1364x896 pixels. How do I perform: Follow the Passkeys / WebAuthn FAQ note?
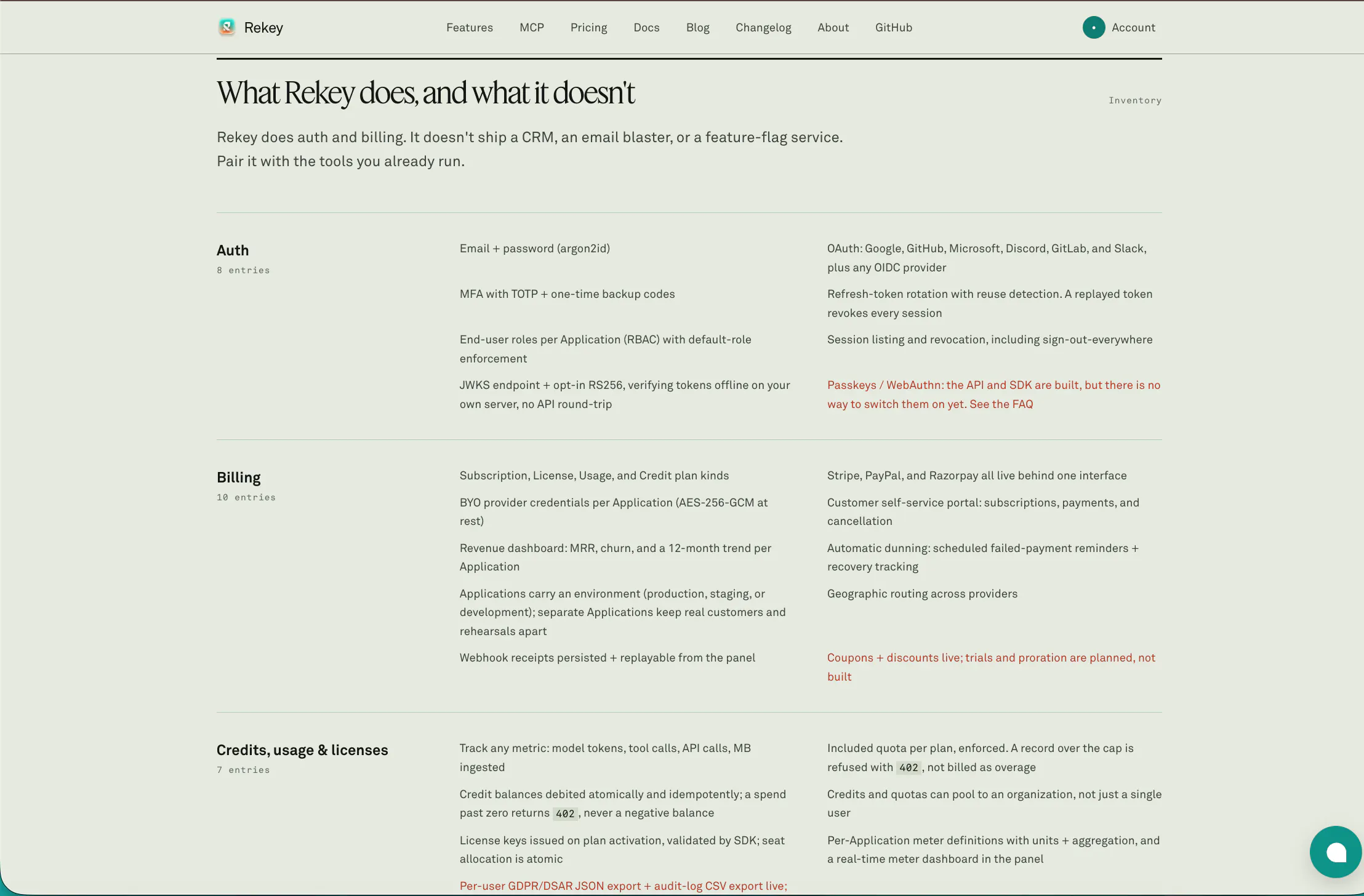(993, 394)
